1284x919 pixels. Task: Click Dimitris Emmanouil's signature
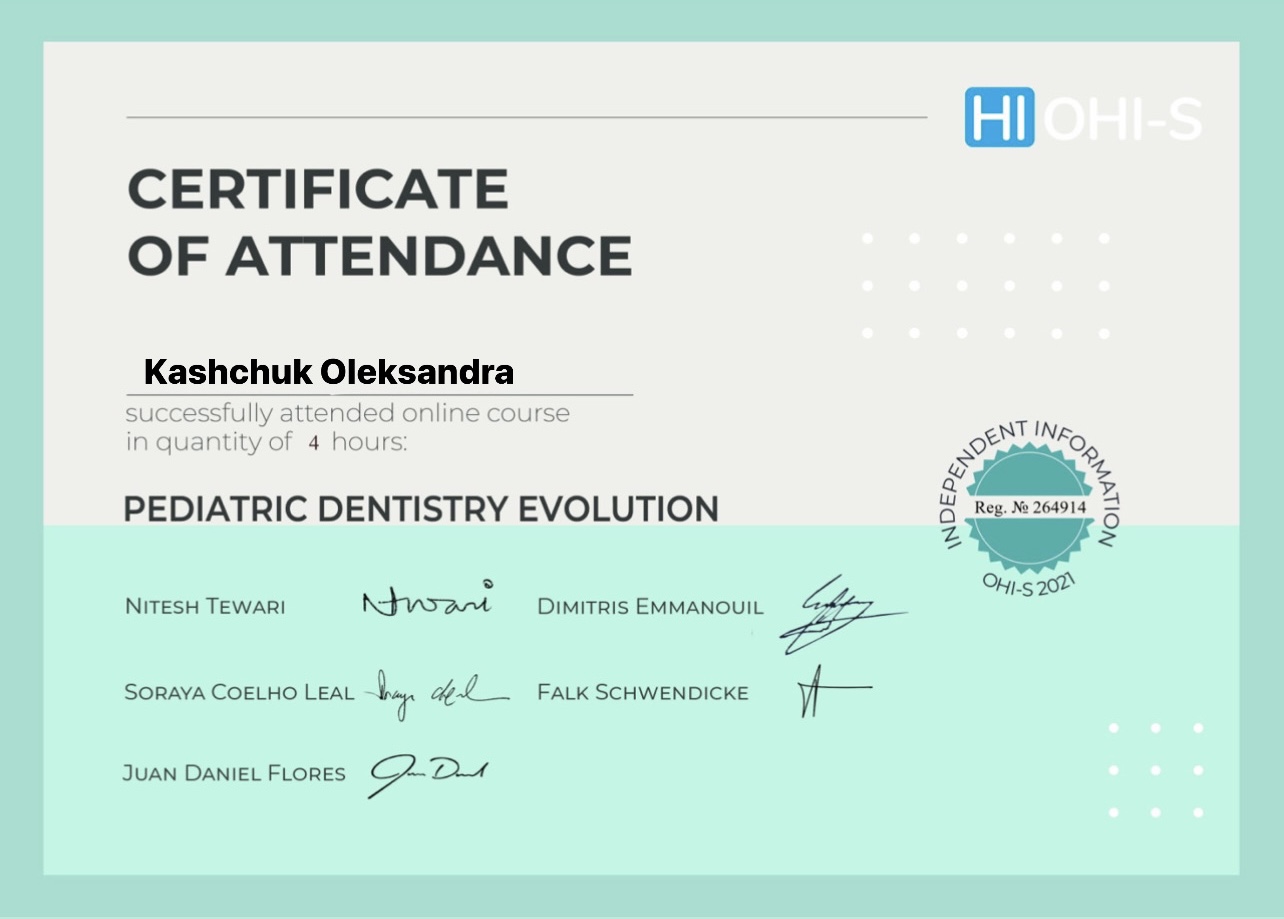coord(842,615)
